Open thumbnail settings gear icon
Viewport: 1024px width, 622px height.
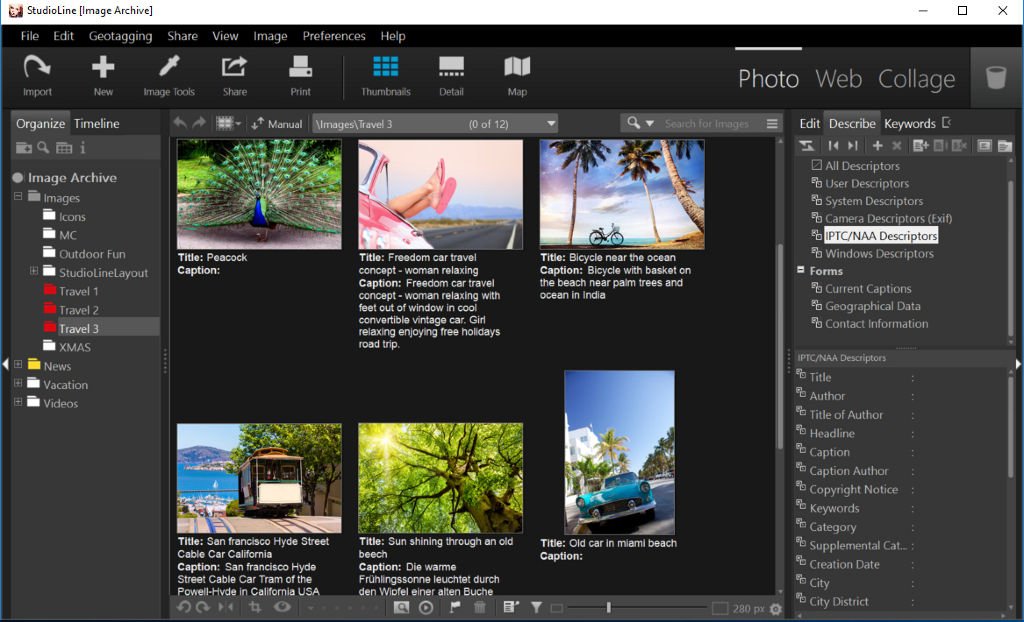[776, 609]
